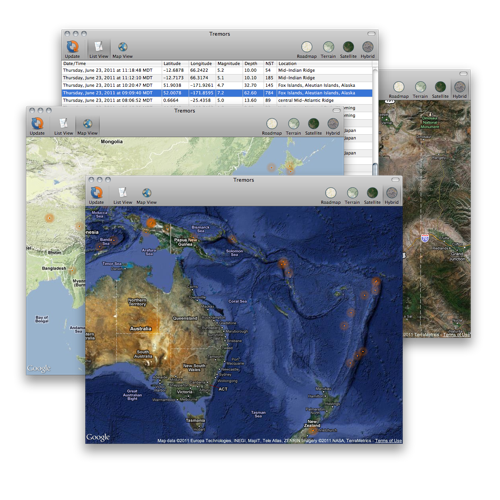
Task: Sort list by Depth column header
Action: [253, 63]
